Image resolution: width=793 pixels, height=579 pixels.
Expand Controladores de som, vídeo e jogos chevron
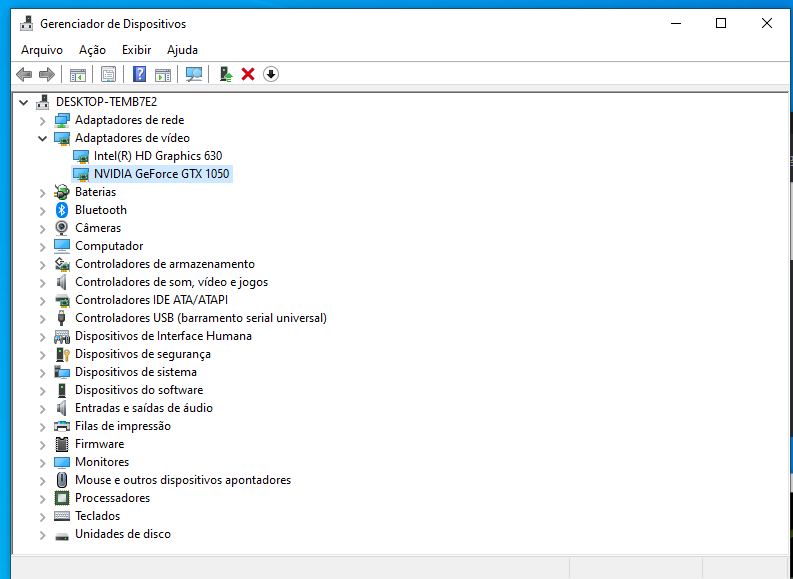42,282
